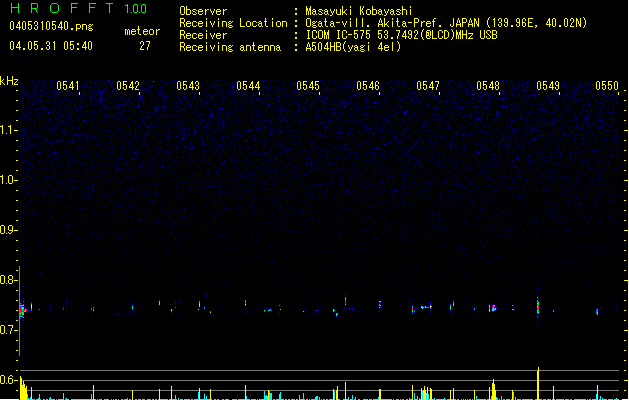Viewport: 629px width, 400px height.
Task: Click the meteor count value 27
Action: click(145, 46)
